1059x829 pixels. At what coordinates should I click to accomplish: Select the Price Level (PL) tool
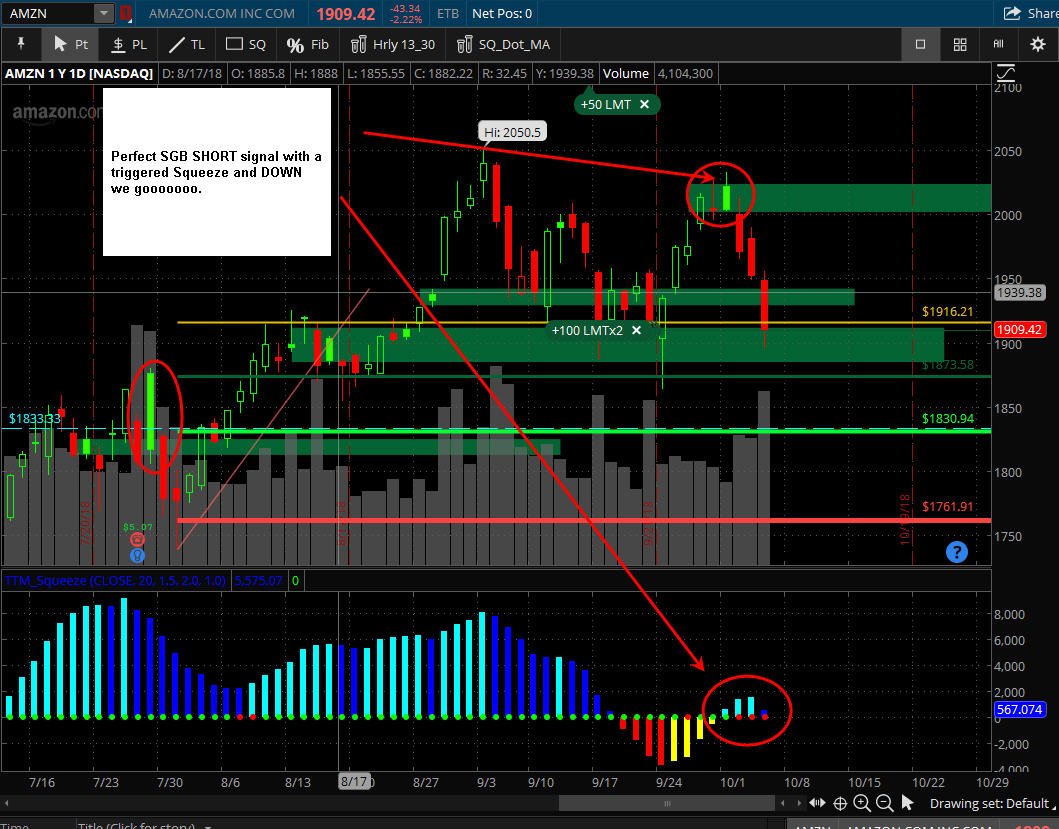pyautogui.click(x=129, y=45)
